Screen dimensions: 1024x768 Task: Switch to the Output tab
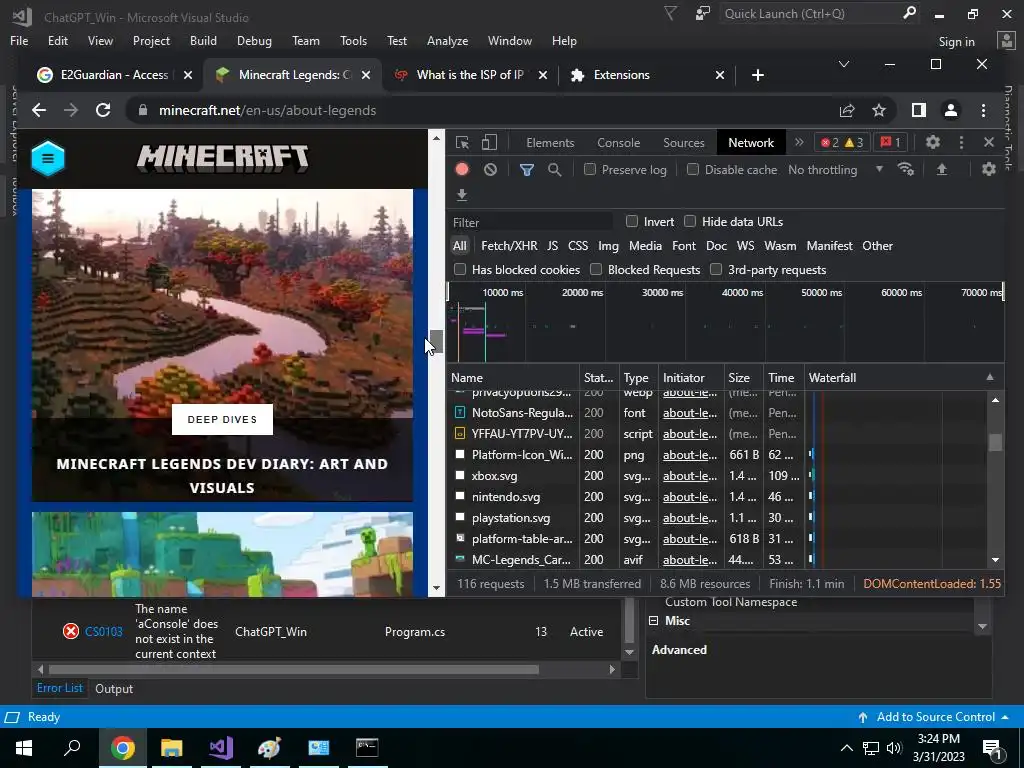pyautogui.click(x=114, y=689)
